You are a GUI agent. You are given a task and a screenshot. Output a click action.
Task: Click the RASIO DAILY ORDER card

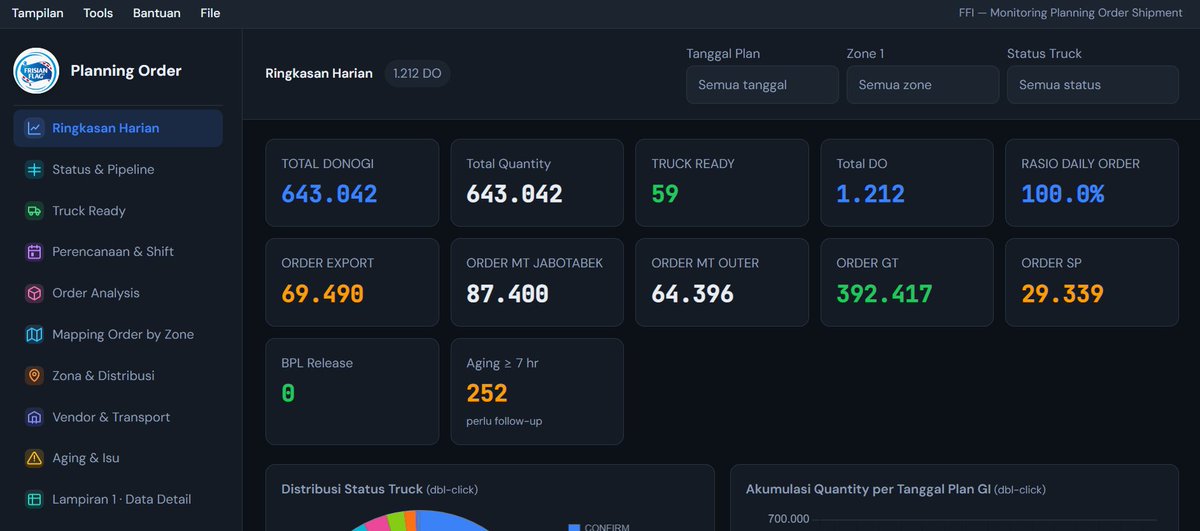1092,183
